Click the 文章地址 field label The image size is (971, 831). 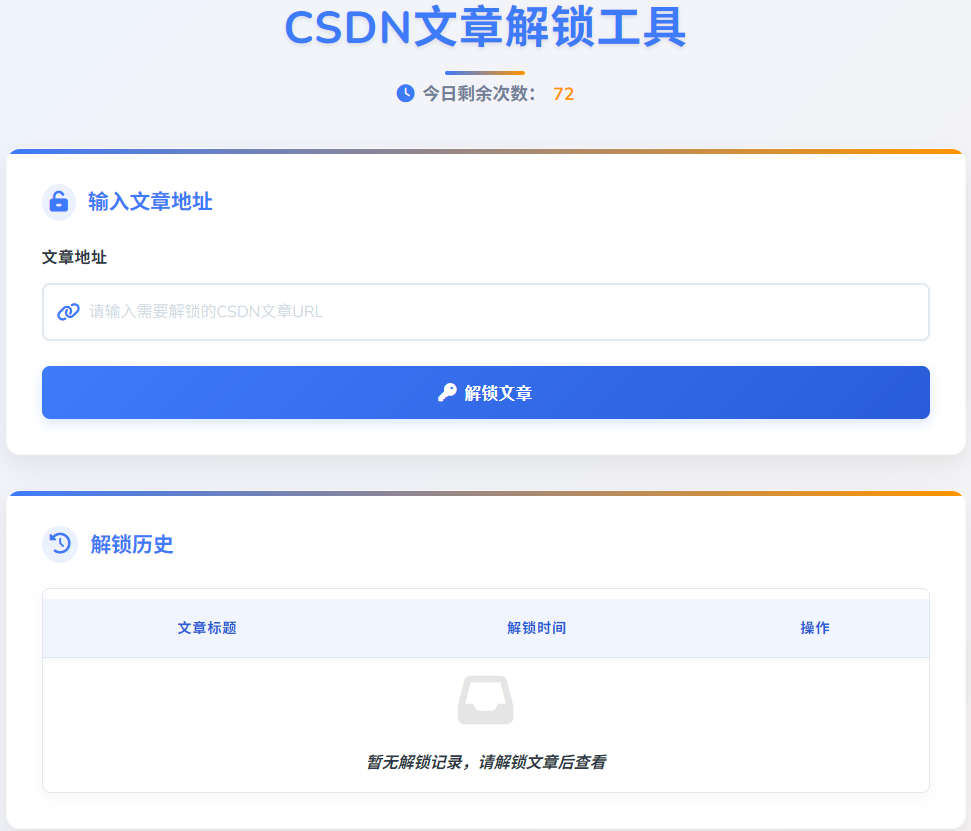coord(74,257)
